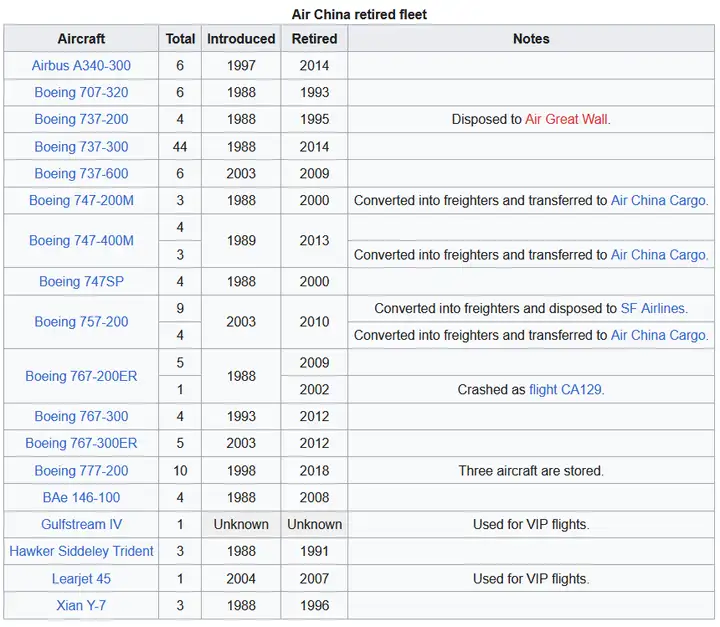This screenshot has height=627, width=720.
Task: Open the Boeing 707-320 link
Action: [x=81, y=92]
